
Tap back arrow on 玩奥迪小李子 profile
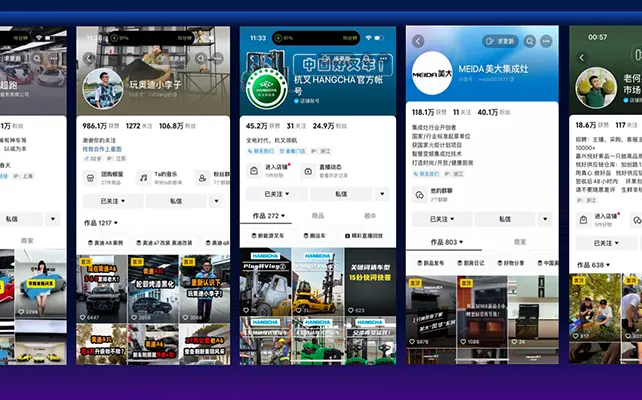point(89,59)
